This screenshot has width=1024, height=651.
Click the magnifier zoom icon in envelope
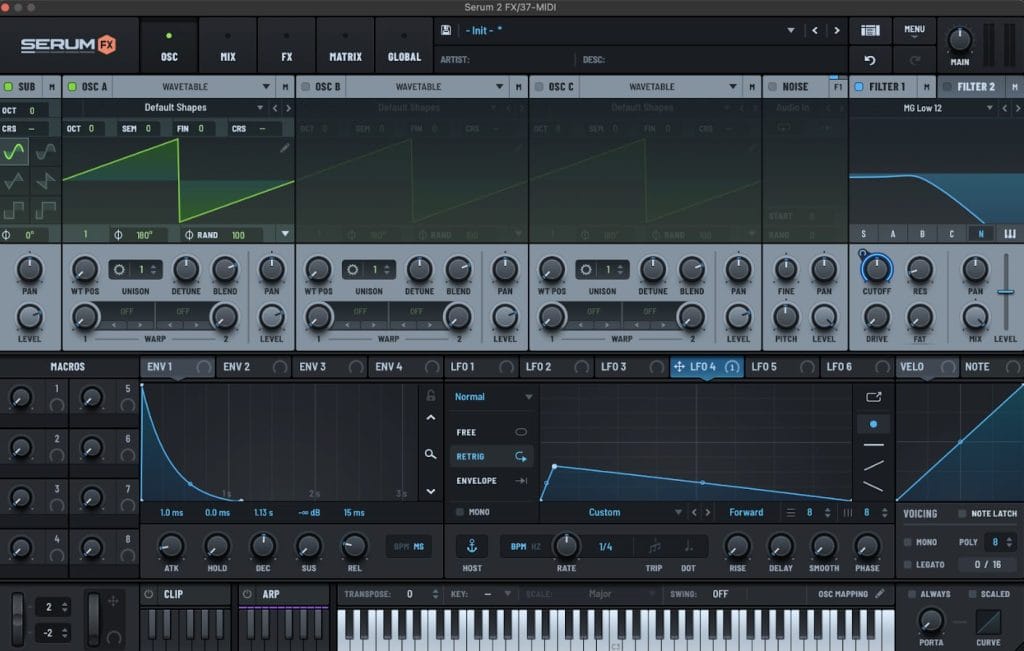(431, 454)
